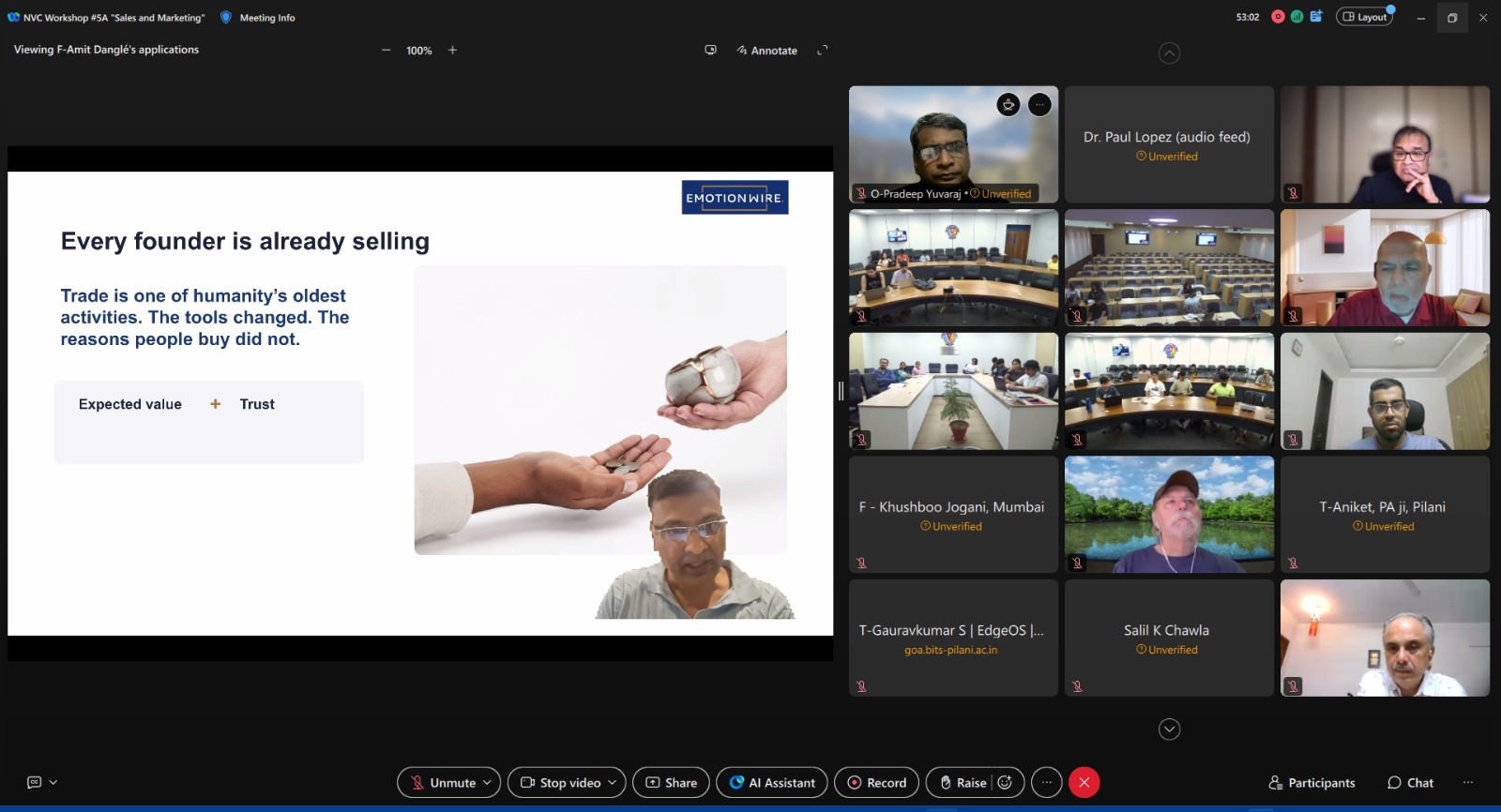The width and height of the screenshot is (1501, 812).
Task: Expand the closed captions options arrow
Action: click(53, 782)
